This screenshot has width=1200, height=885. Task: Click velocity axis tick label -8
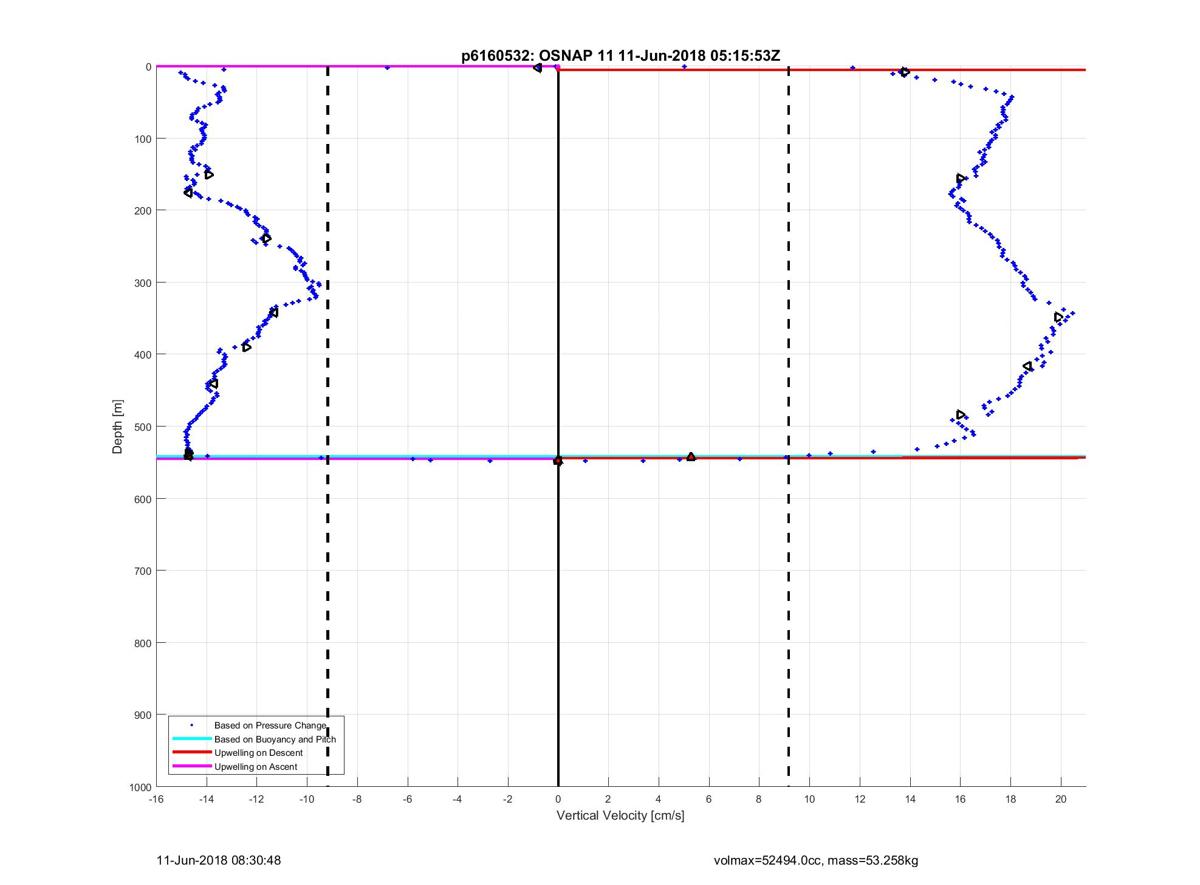(x=357, y=799)
